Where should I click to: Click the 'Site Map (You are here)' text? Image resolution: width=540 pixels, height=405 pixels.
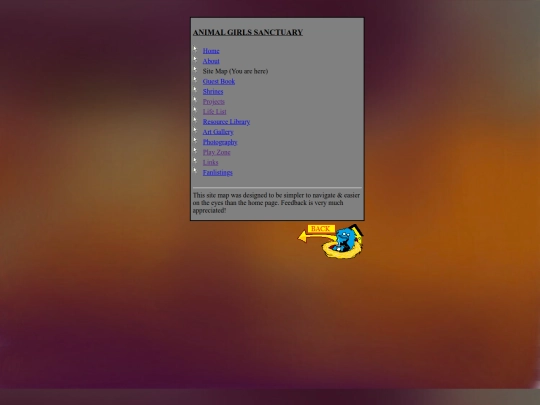tap(235, 71)
